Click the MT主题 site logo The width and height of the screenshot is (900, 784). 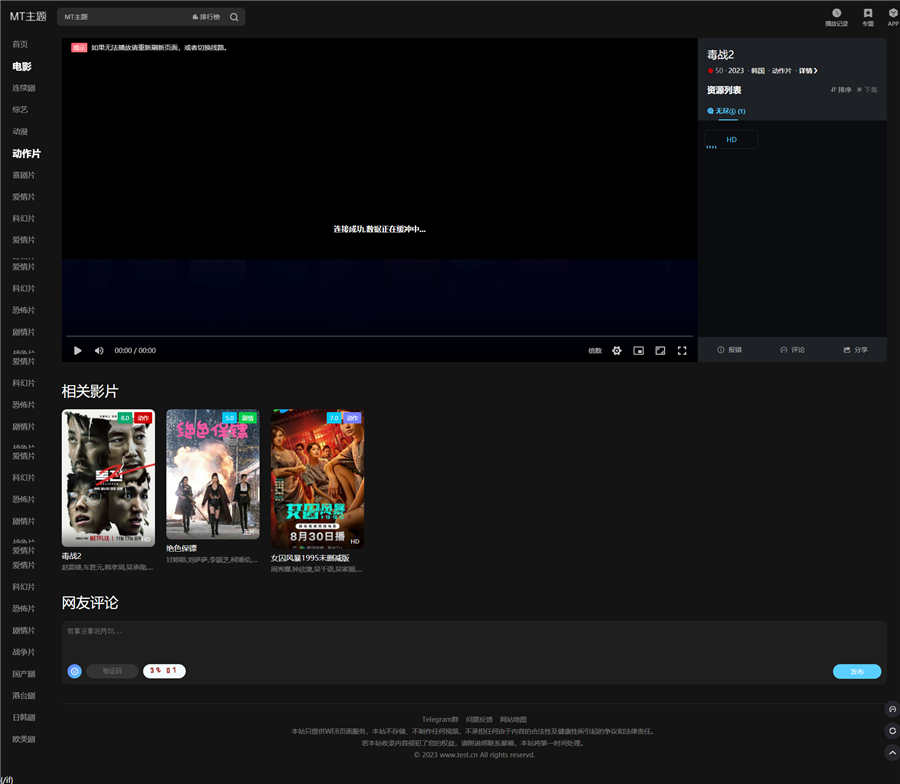(28, 17)
